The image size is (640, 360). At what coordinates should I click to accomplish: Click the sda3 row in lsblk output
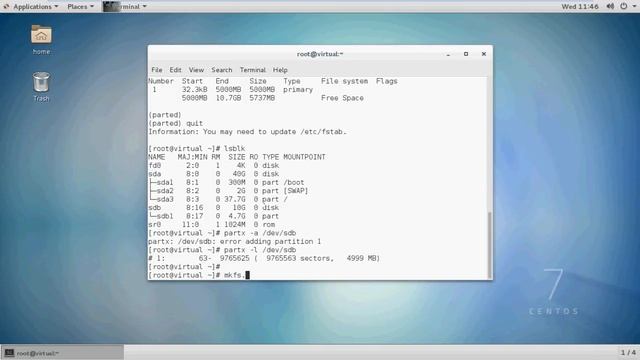(218, 199)
